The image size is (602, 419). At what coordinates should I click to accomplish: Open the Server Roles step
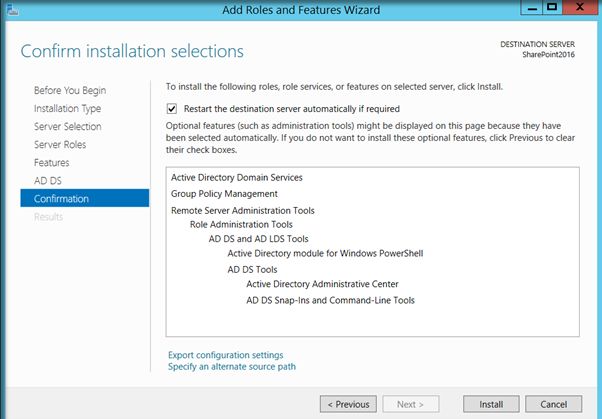(59, 144)
